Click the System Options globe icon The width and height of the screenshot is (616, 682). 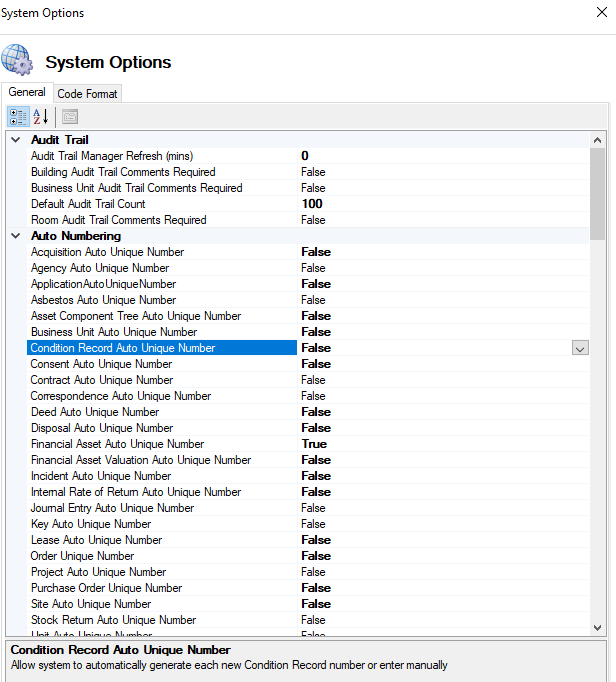pyautogui.click(x=17, y=61)
